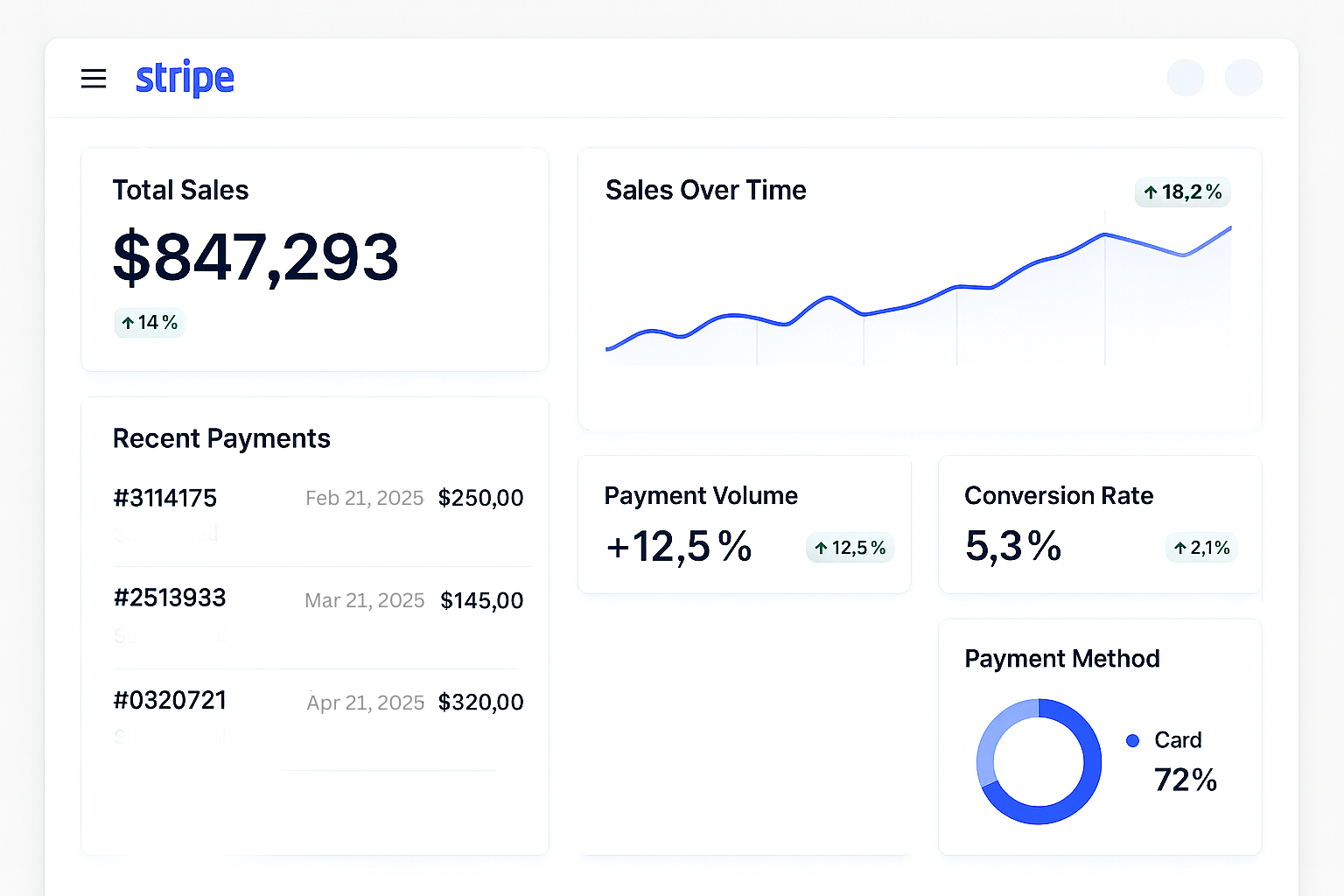Open payment #2513933
The width and height of the screenshot is (1344, 896).
(170, 598)
